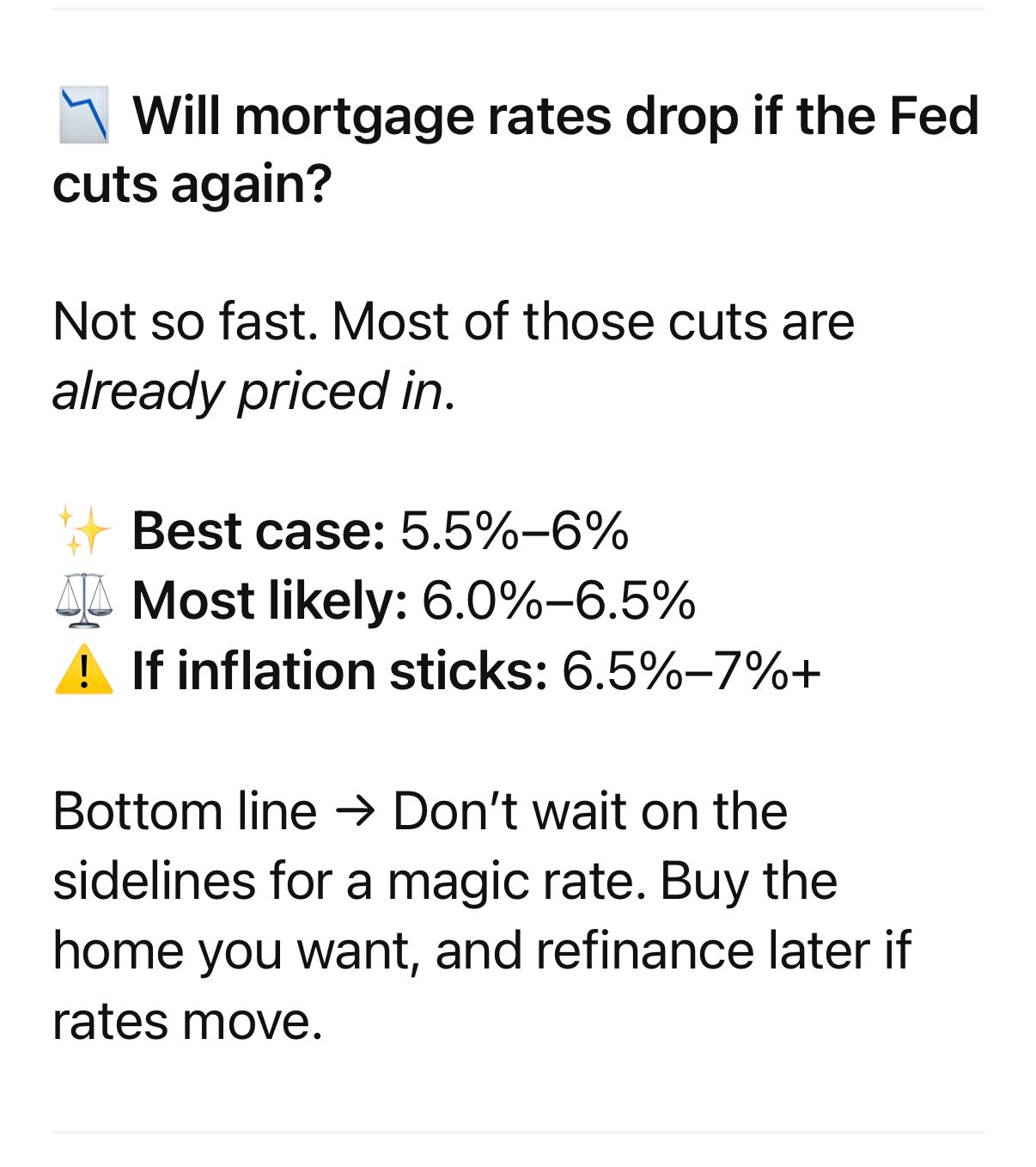Tap the final words 'rates move.'
This screenshot has width=1036, height=1167.
tap(187, 1021)
